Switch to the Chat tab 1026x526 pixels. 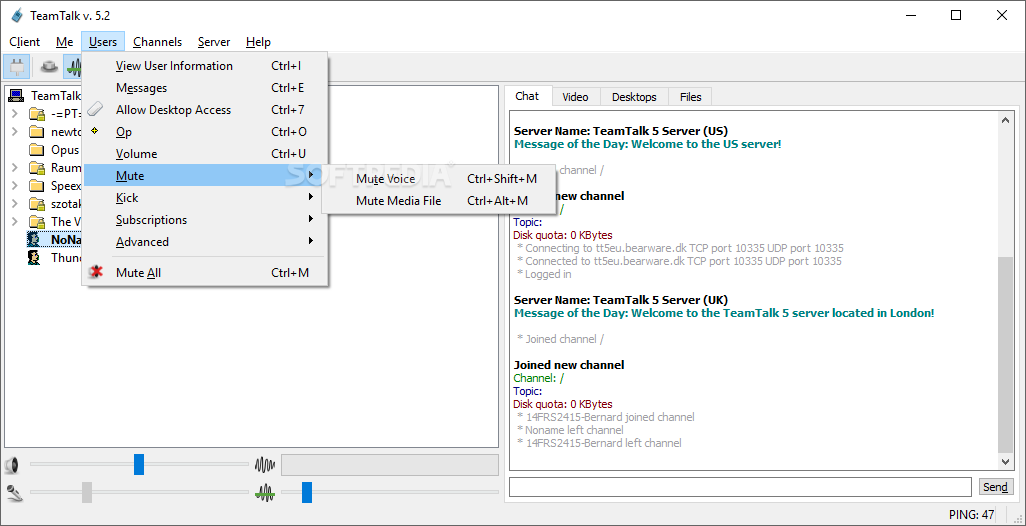tap(527, 96)
